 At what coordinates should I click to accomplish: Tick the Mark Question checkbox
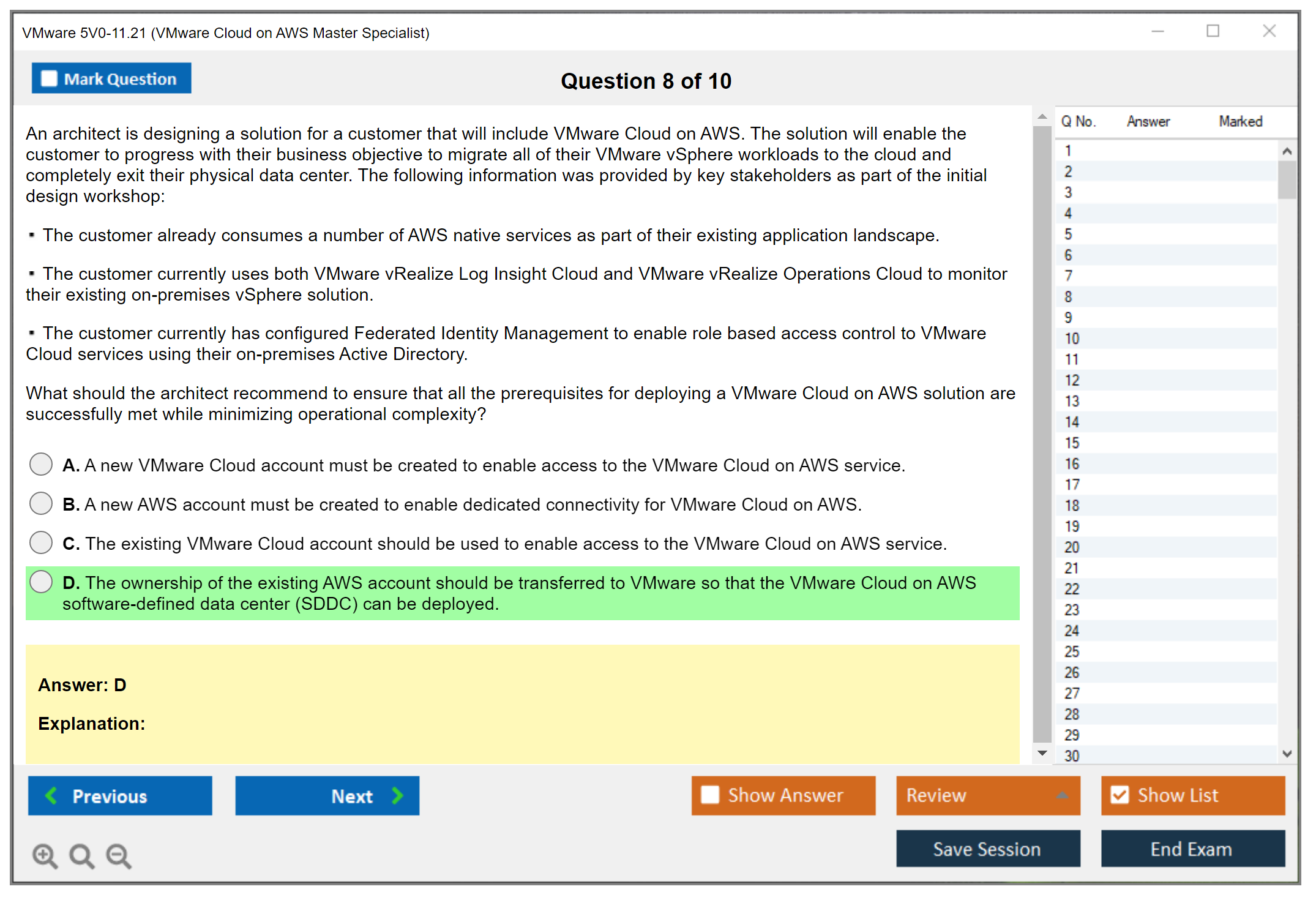49,78
